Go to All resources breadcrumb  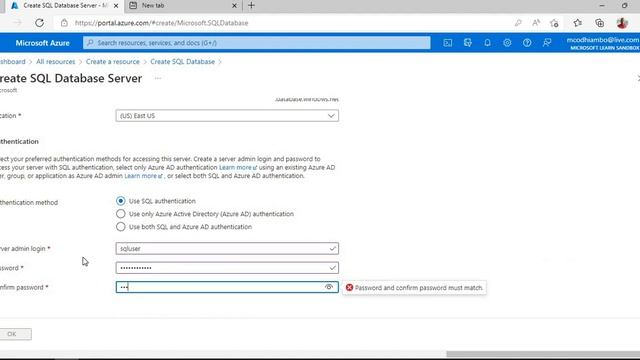coord(56,62)
